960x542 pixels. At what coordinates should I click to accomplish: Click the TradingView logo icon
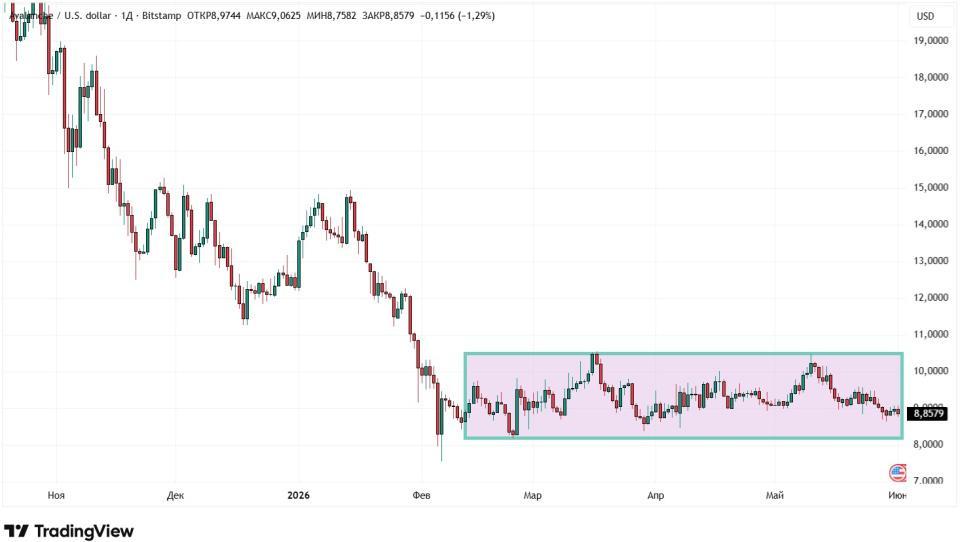click(x=16, y=530)
